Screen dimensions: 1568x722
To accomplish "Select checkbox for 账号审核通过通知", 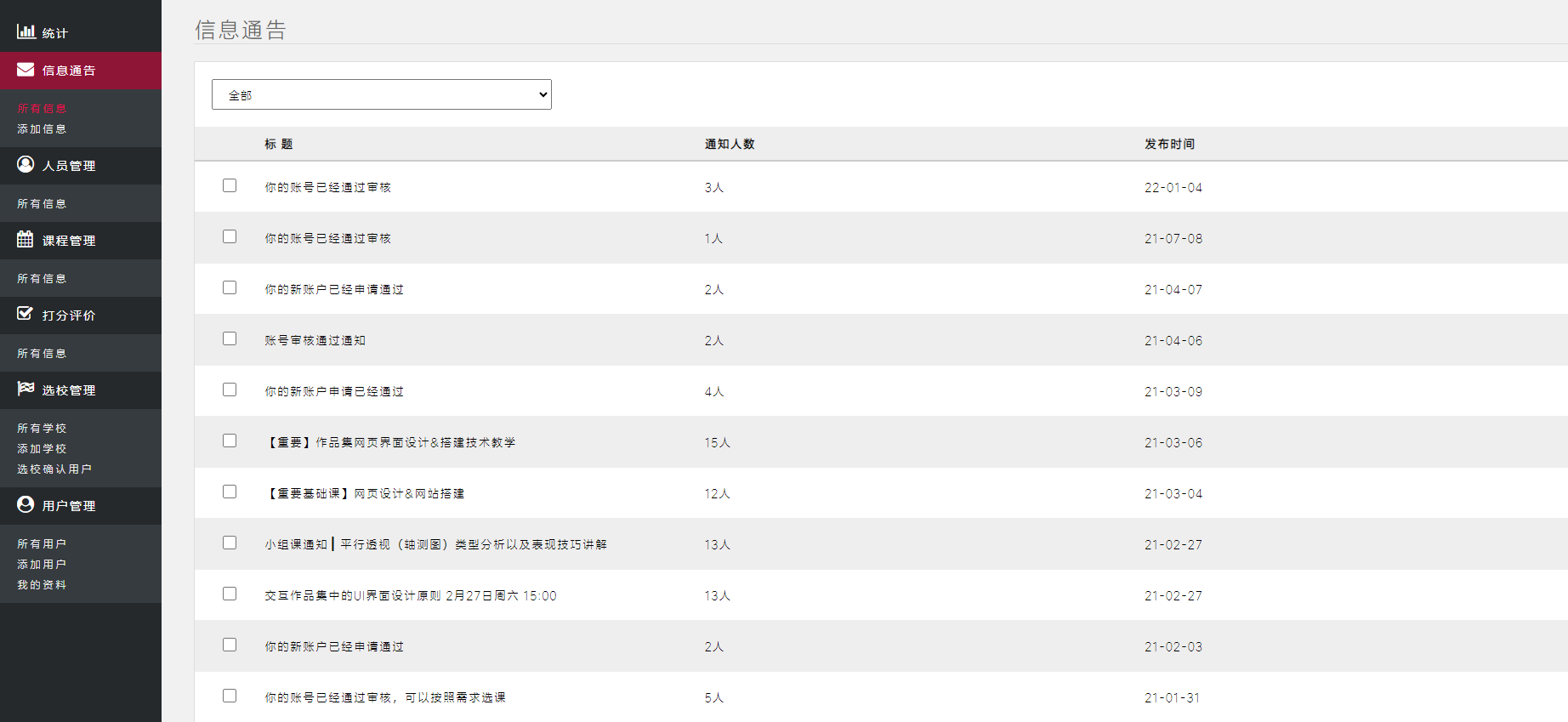I will click(230, 338).
